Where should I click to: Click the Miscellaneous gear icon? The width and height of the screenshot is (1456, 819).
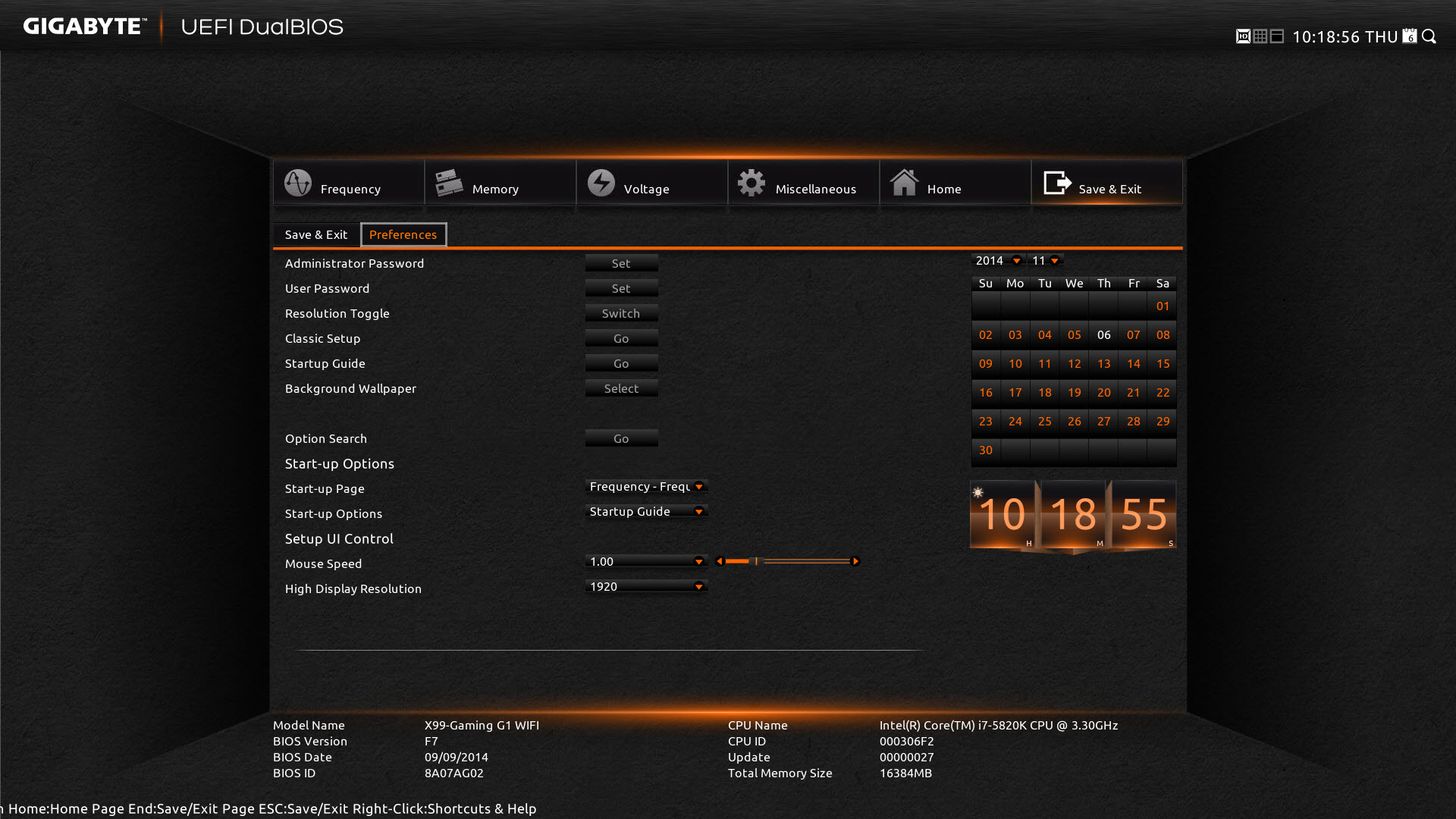[752, 183]
